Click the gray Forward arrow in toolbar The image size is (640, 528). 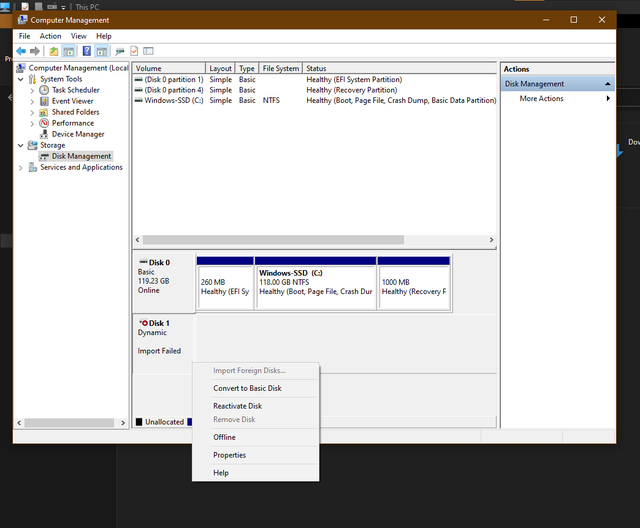pyautogui.click(x=35, y=51)
